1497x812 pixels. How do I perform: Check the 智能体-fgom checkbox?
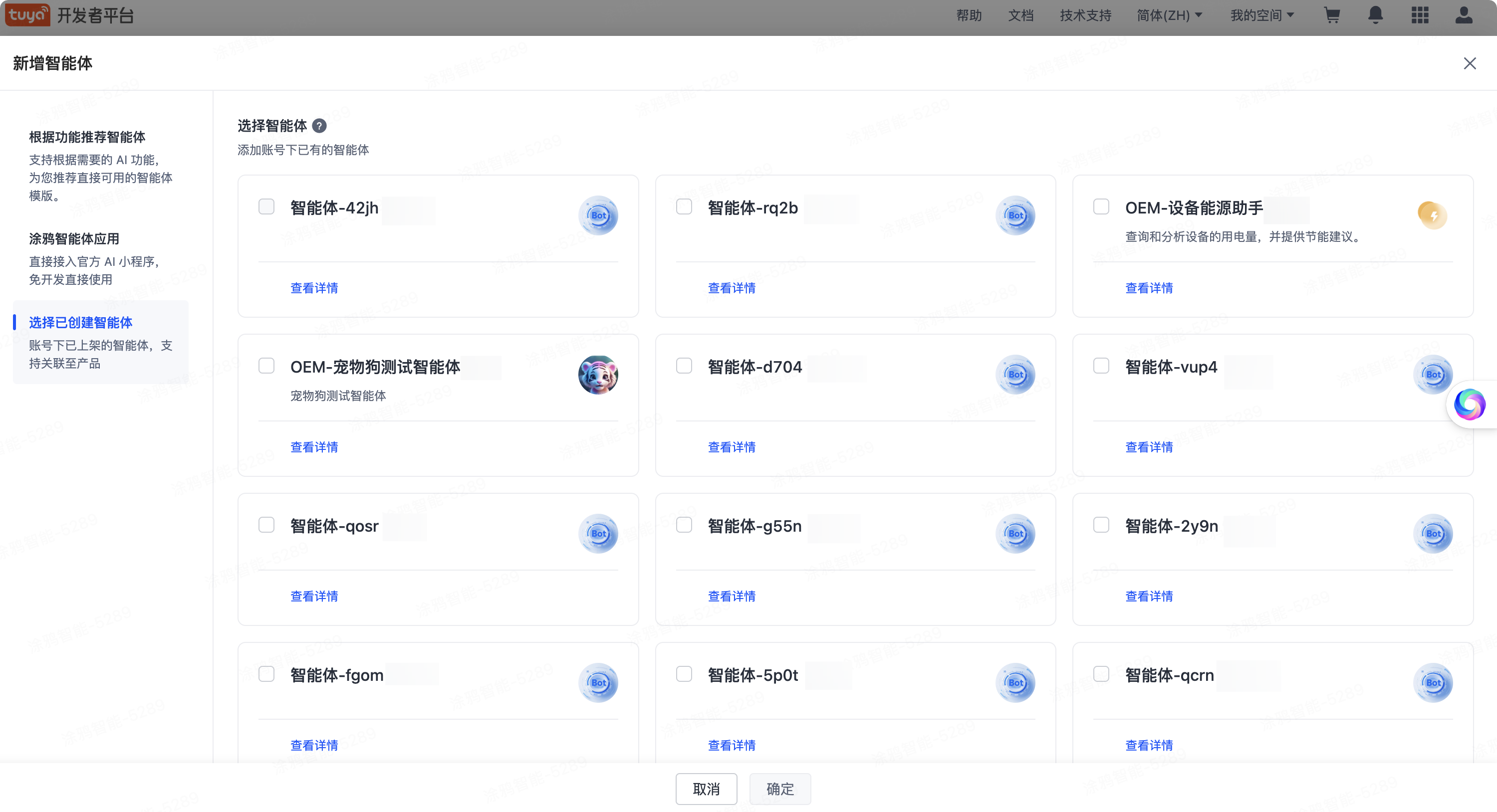pyautogui.click(x=267, y=674)
